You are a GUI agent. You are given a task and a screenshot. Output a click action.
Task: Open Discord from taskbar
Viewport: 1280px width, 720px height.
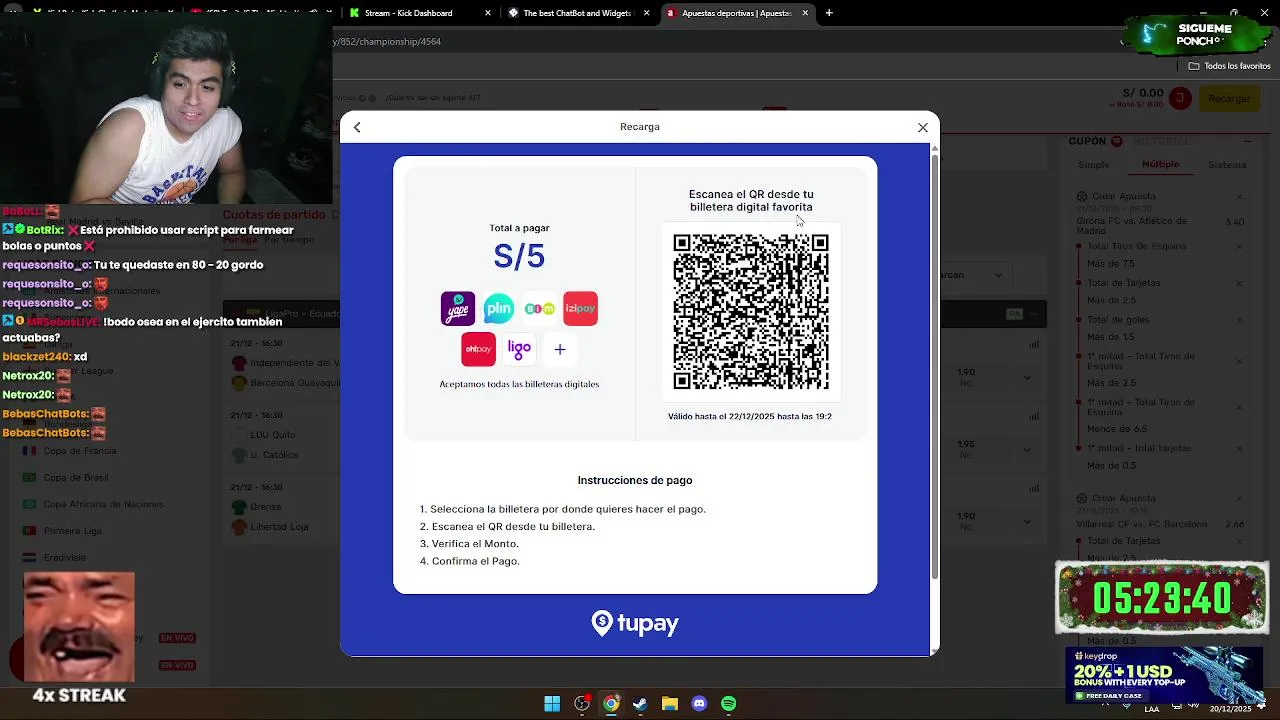tap(699, 704)
